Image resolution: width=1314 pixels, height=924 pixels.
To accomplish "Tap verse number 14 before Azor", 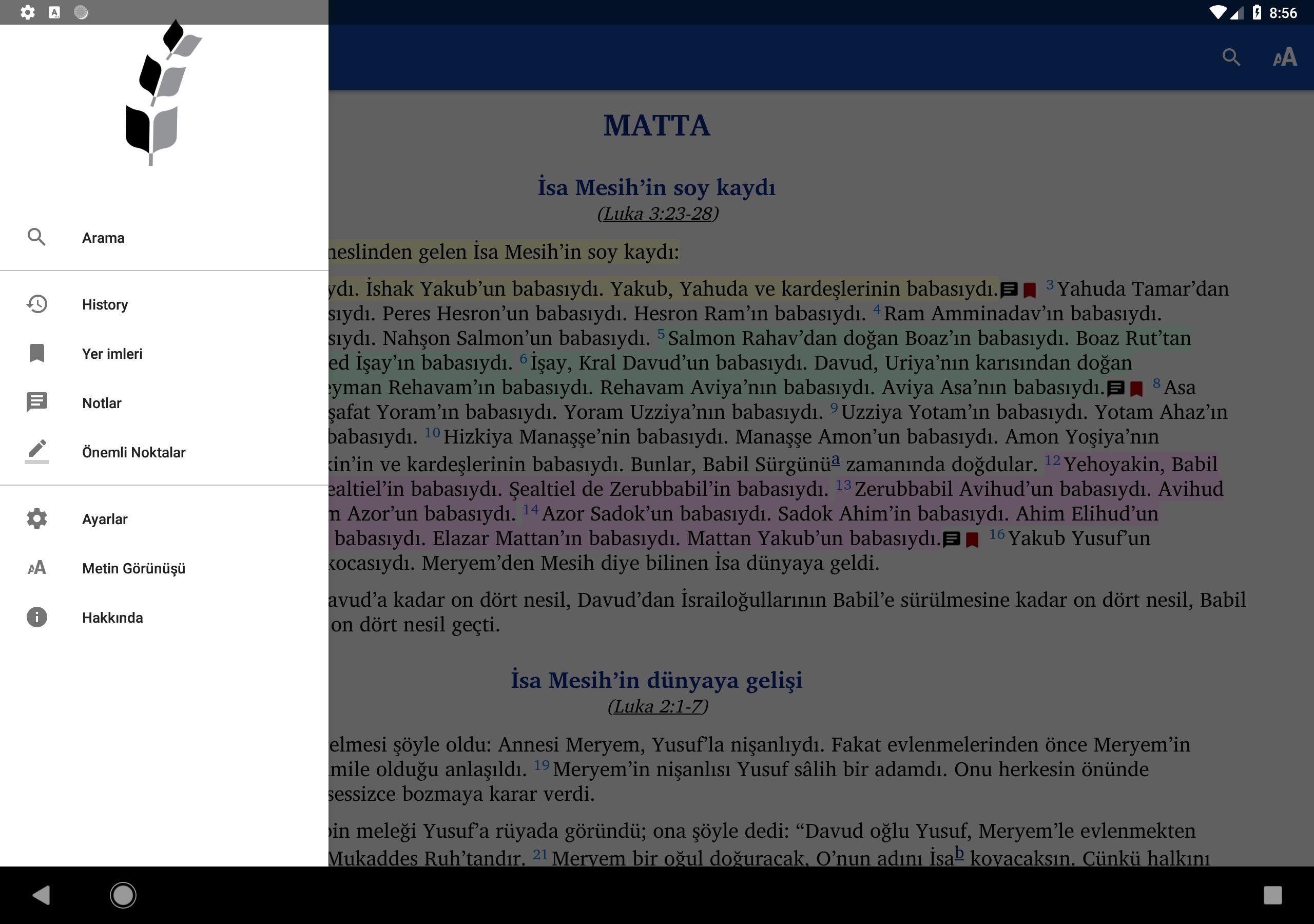I will [531, 509].
